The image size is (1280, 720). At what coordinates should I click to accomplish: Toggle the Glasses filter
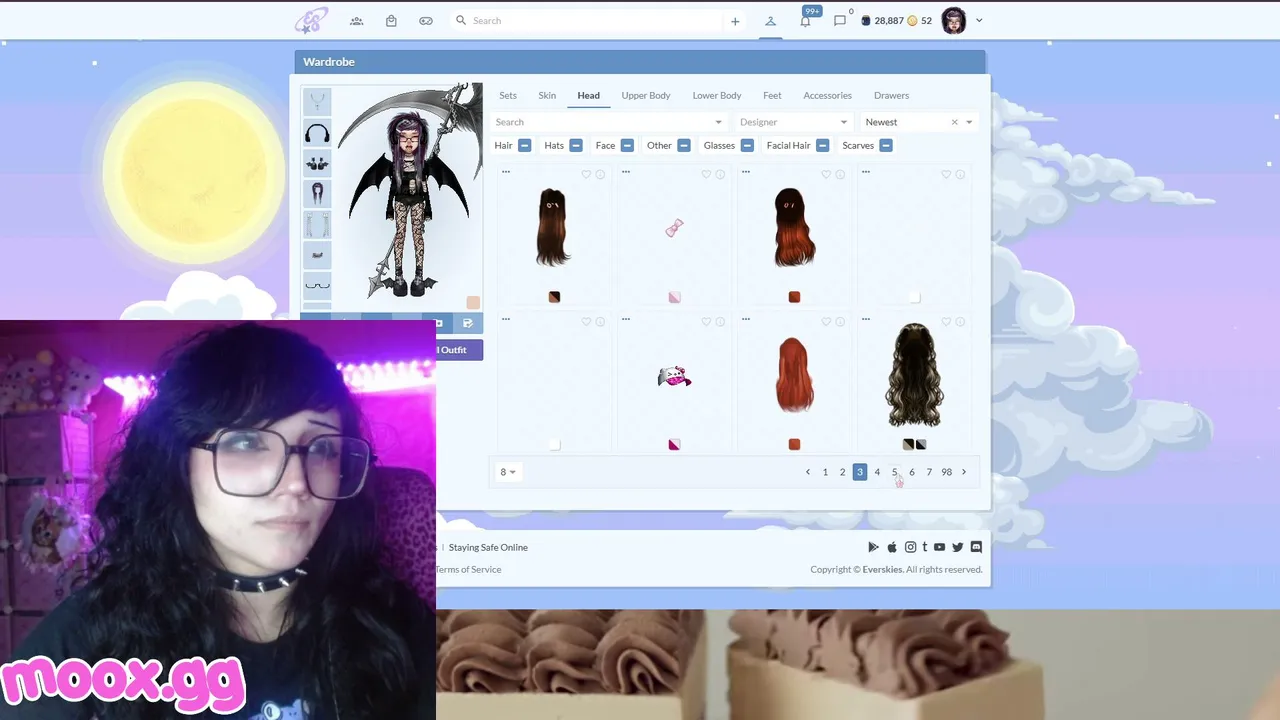tap(747, 146)
